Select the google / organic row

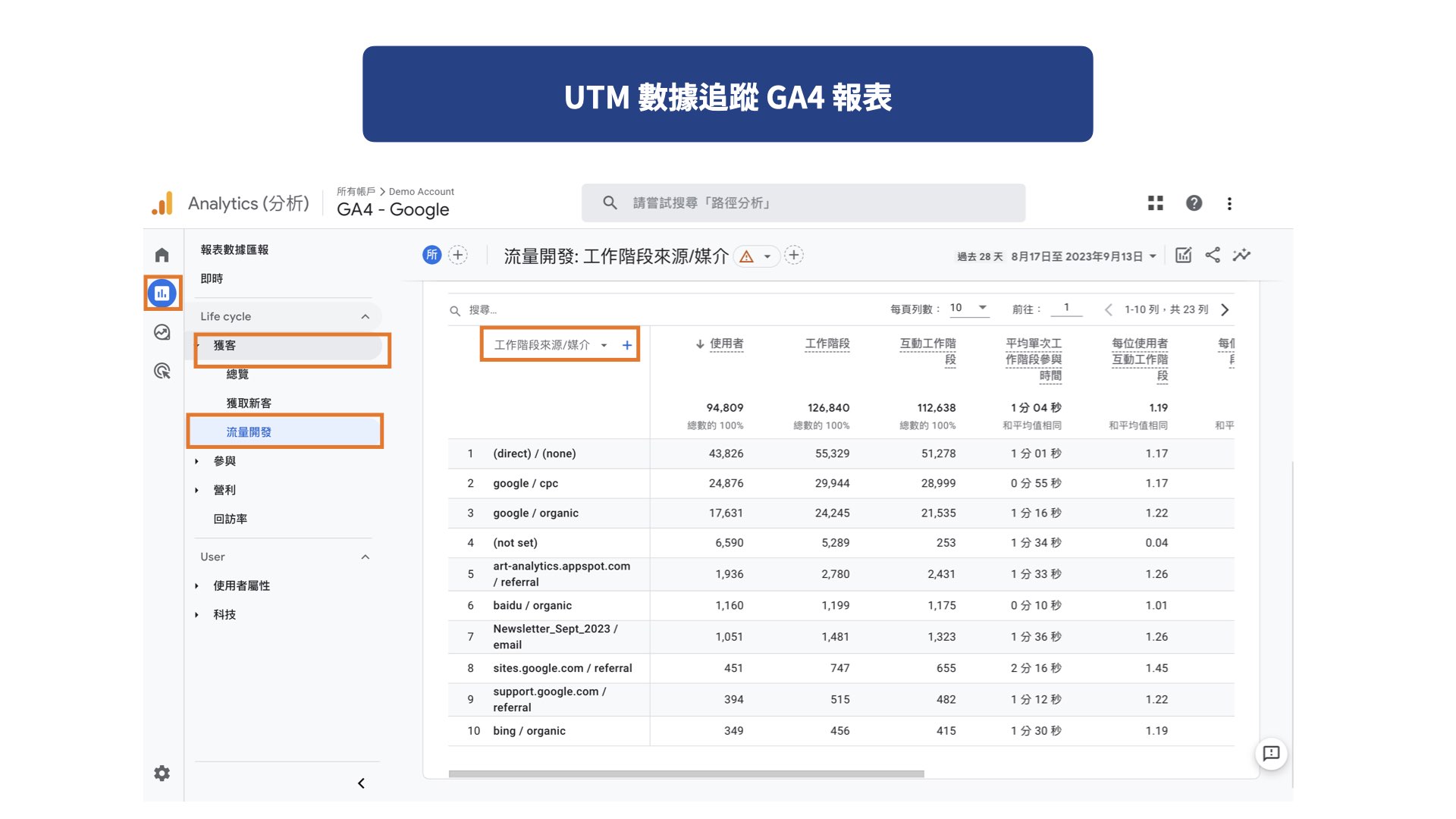(840, 513)
